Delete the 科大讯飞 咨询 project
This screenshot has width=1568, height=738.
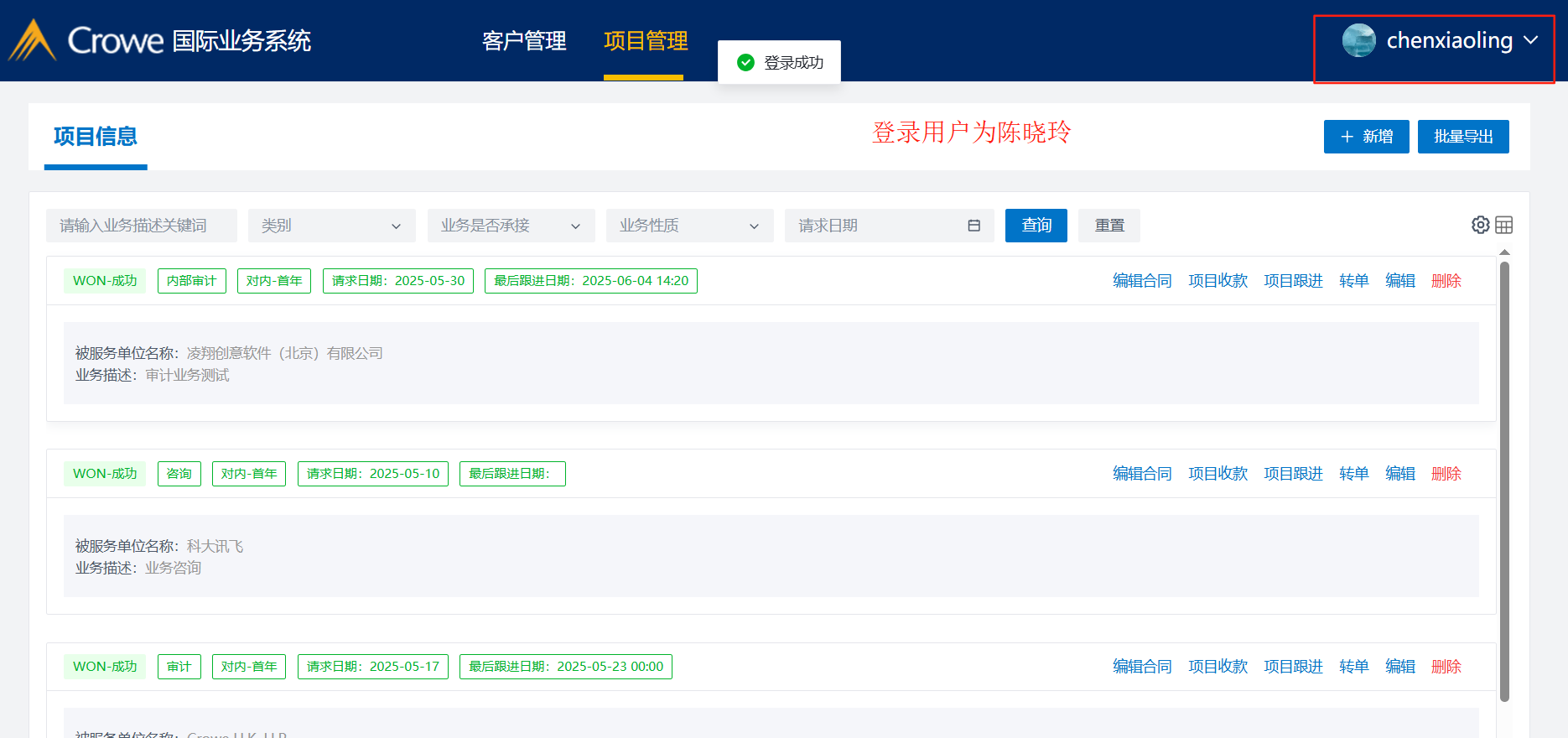1446,474
